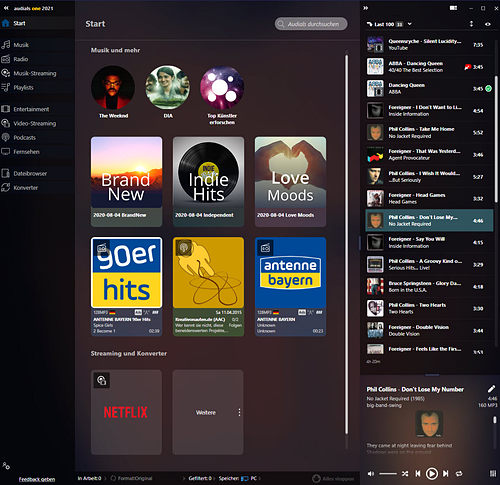
Task: Adjust the volume slider
Action: (388, 474)
